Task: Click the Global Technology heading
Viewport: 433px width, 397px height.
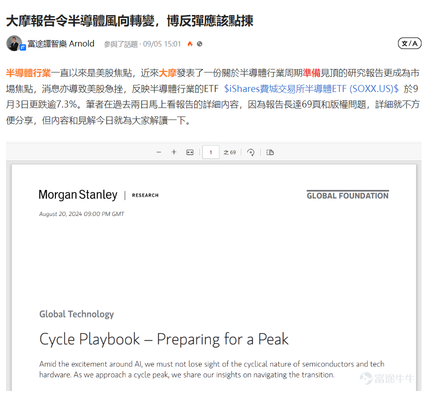Action: click(x=77, y=314)
